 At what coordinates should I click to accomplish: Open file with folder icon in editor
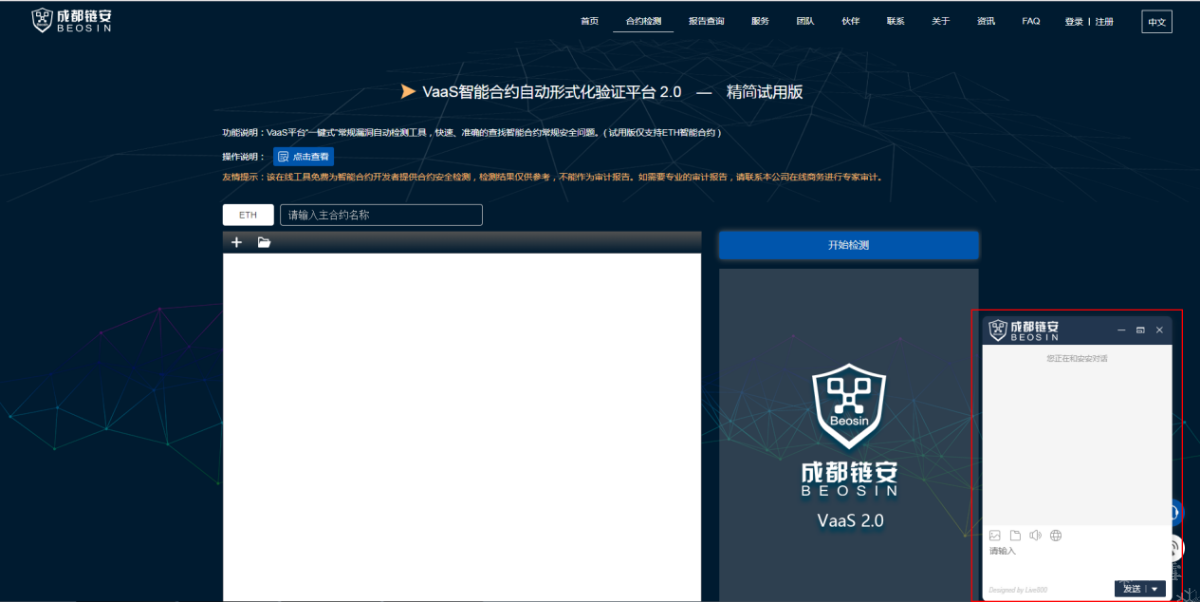[x=264, y=242]
